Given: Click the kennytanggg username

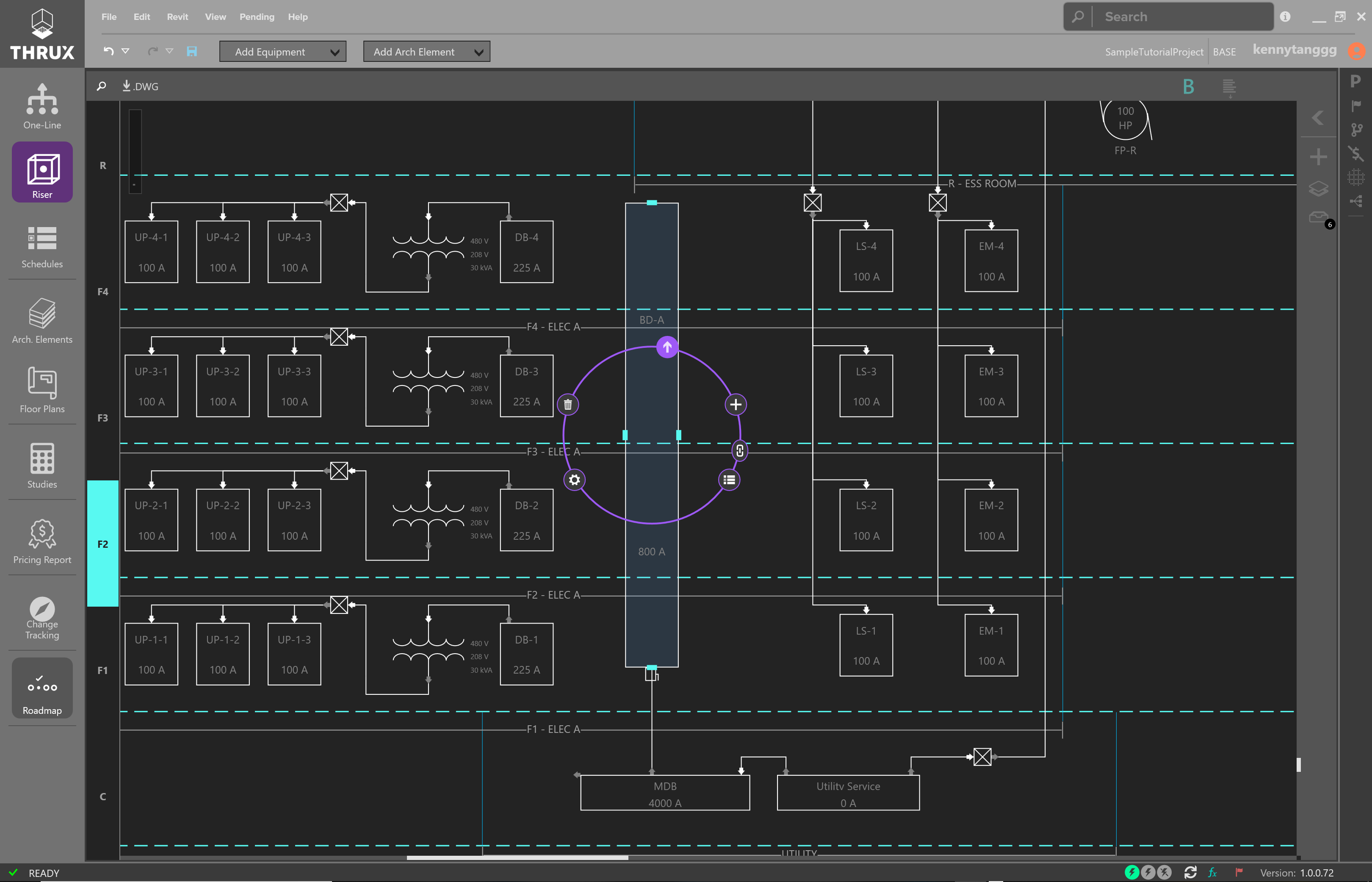Looking at the screenshot, I should (1295, 50).
